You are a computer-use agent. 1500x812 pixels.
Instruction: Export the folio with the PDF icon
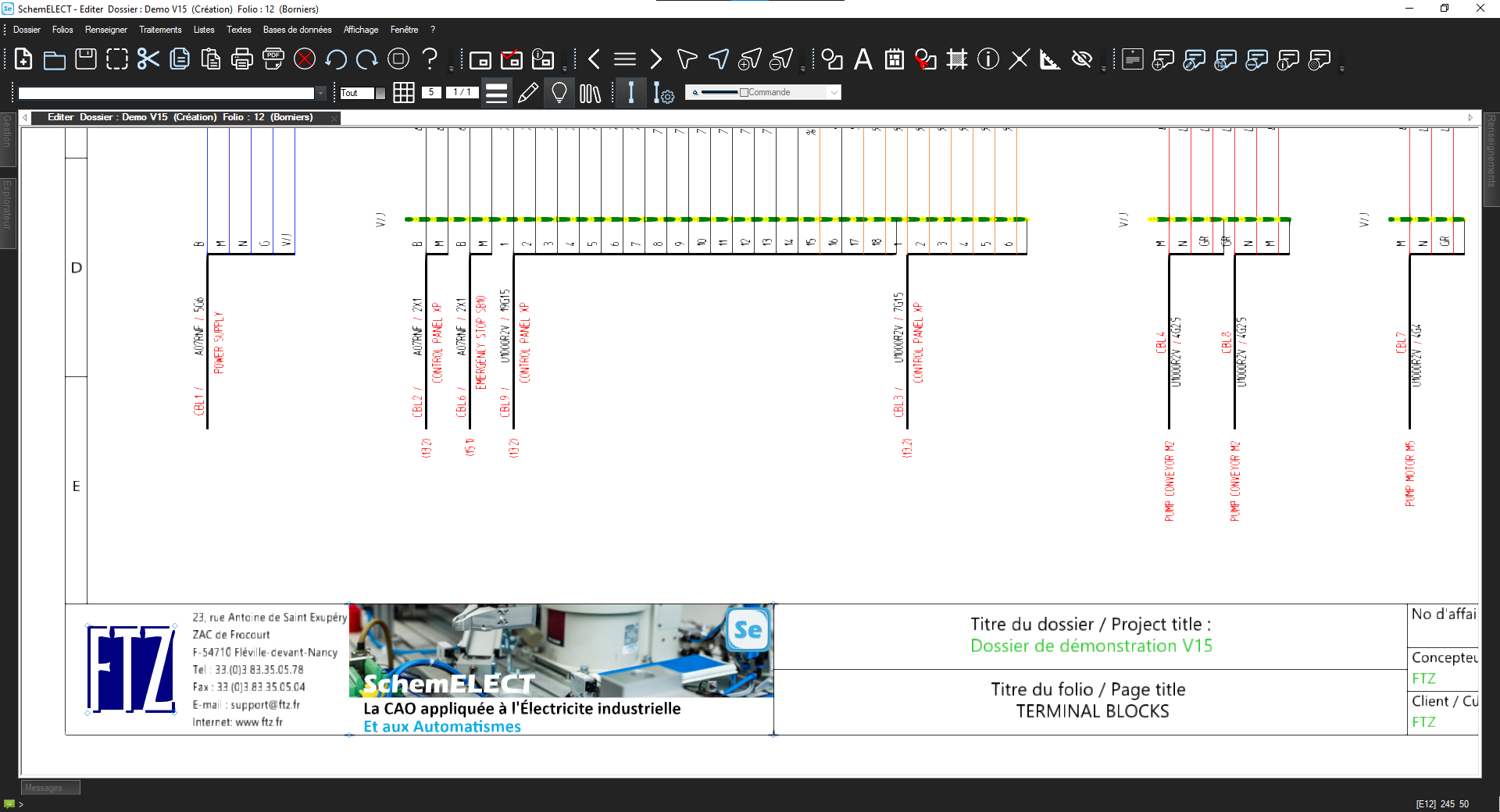point(273,59)
